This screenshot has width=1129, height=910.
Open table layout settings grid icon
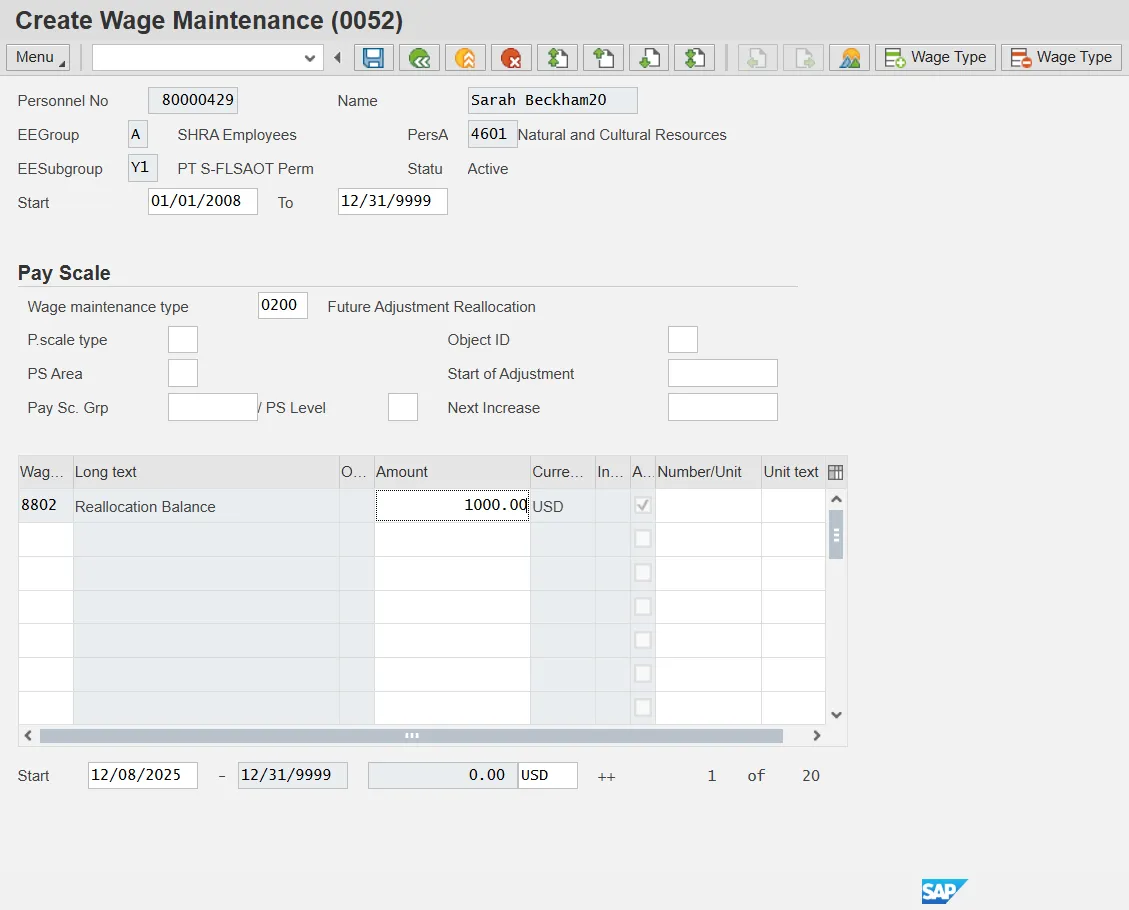pyautogui.click(x=836, y=472)
